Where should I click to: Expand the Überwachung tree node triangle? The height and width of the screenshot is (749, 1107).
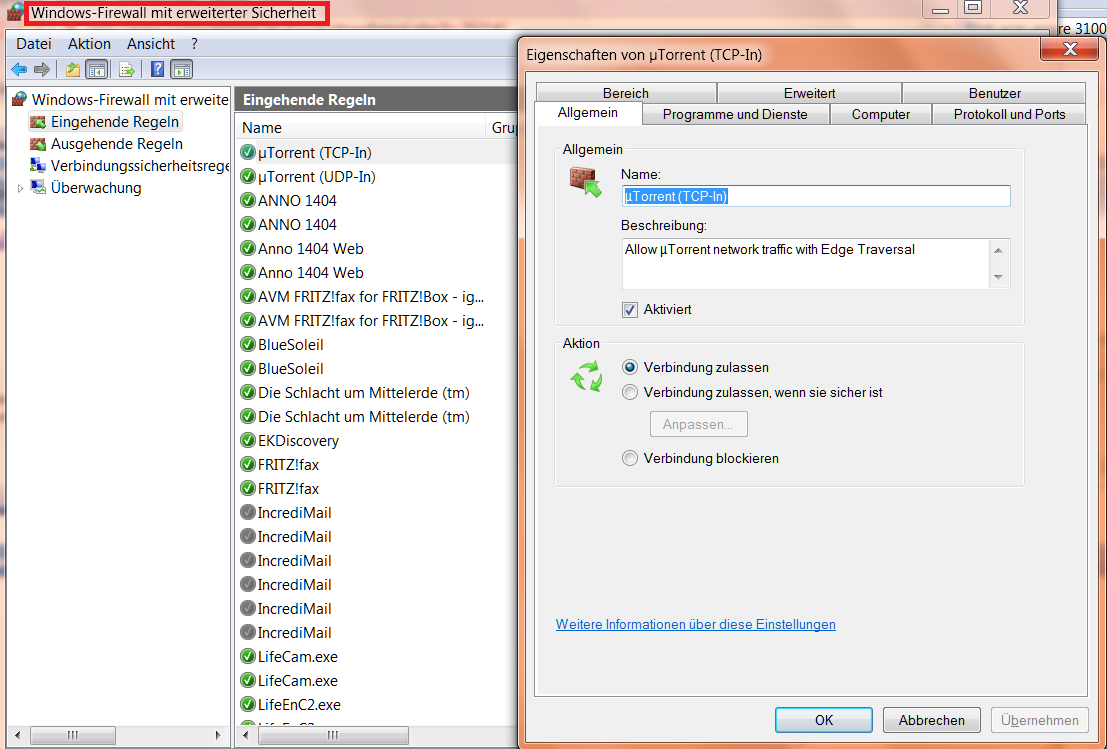click(x=20, y=188)
